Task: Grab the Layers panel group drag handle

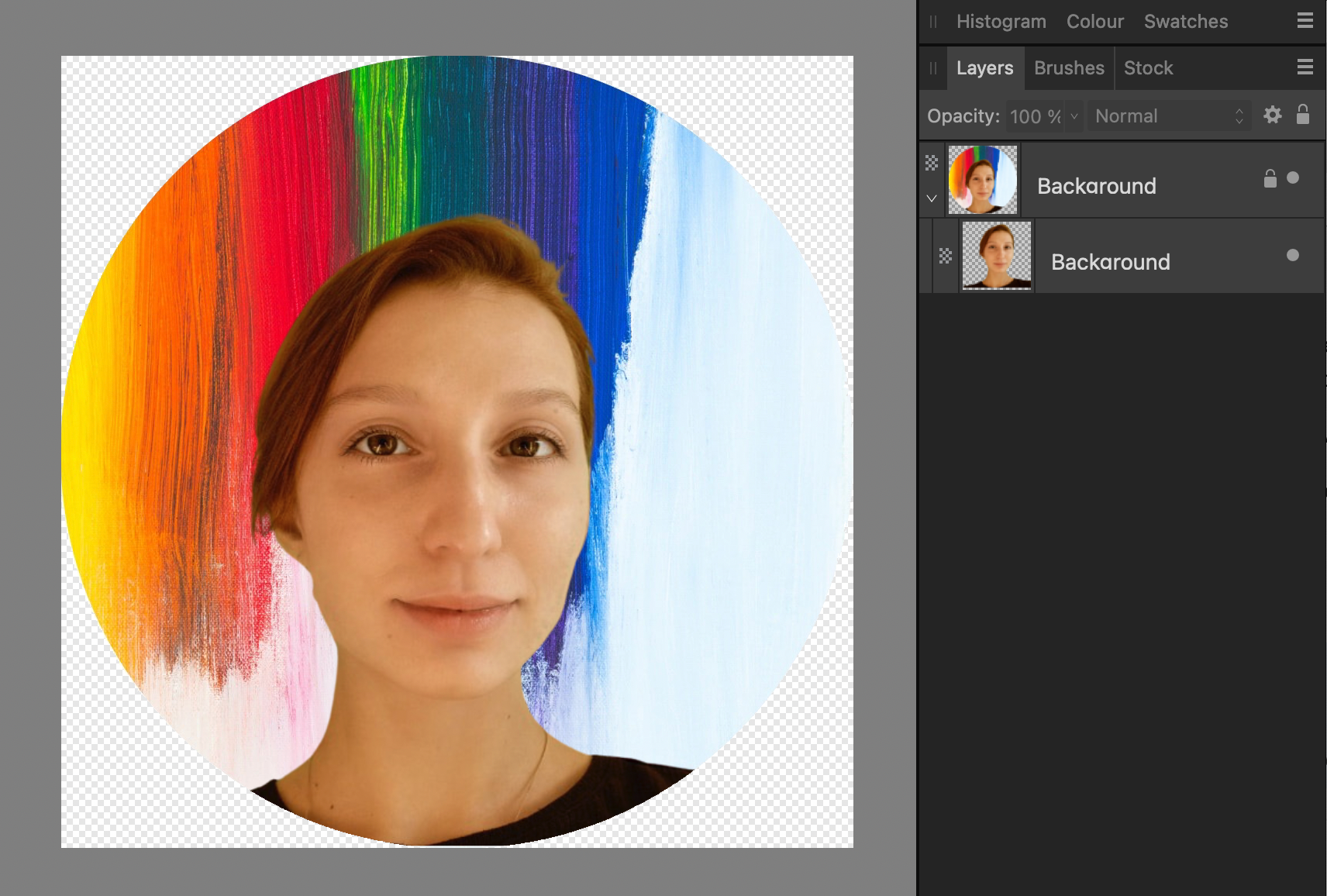Action: point(933,68)
